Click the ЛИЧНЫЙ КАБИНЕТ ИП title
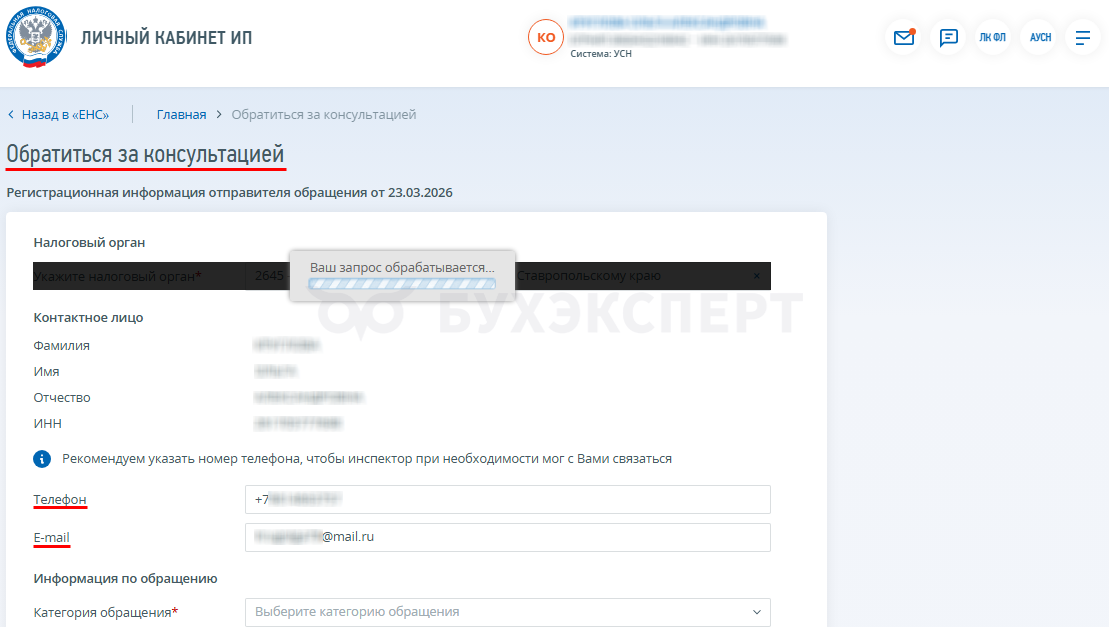The image size is (1109, 629). click(166, 37)
